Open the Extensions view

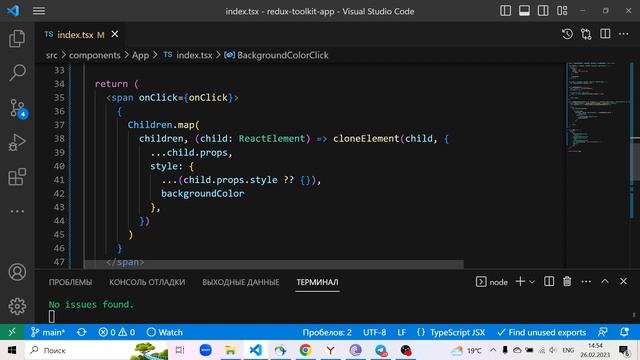coord(17,177)
